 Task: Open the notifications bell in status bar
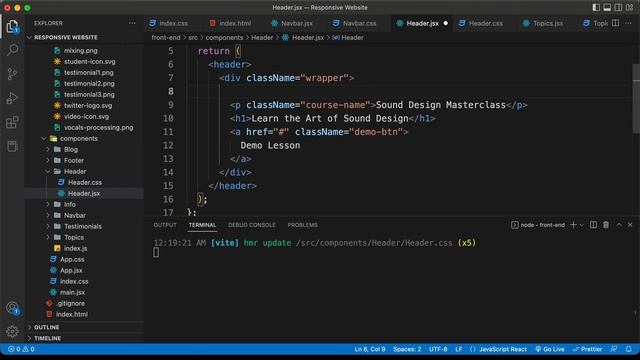pyautogui.click(x=629, y=349)
